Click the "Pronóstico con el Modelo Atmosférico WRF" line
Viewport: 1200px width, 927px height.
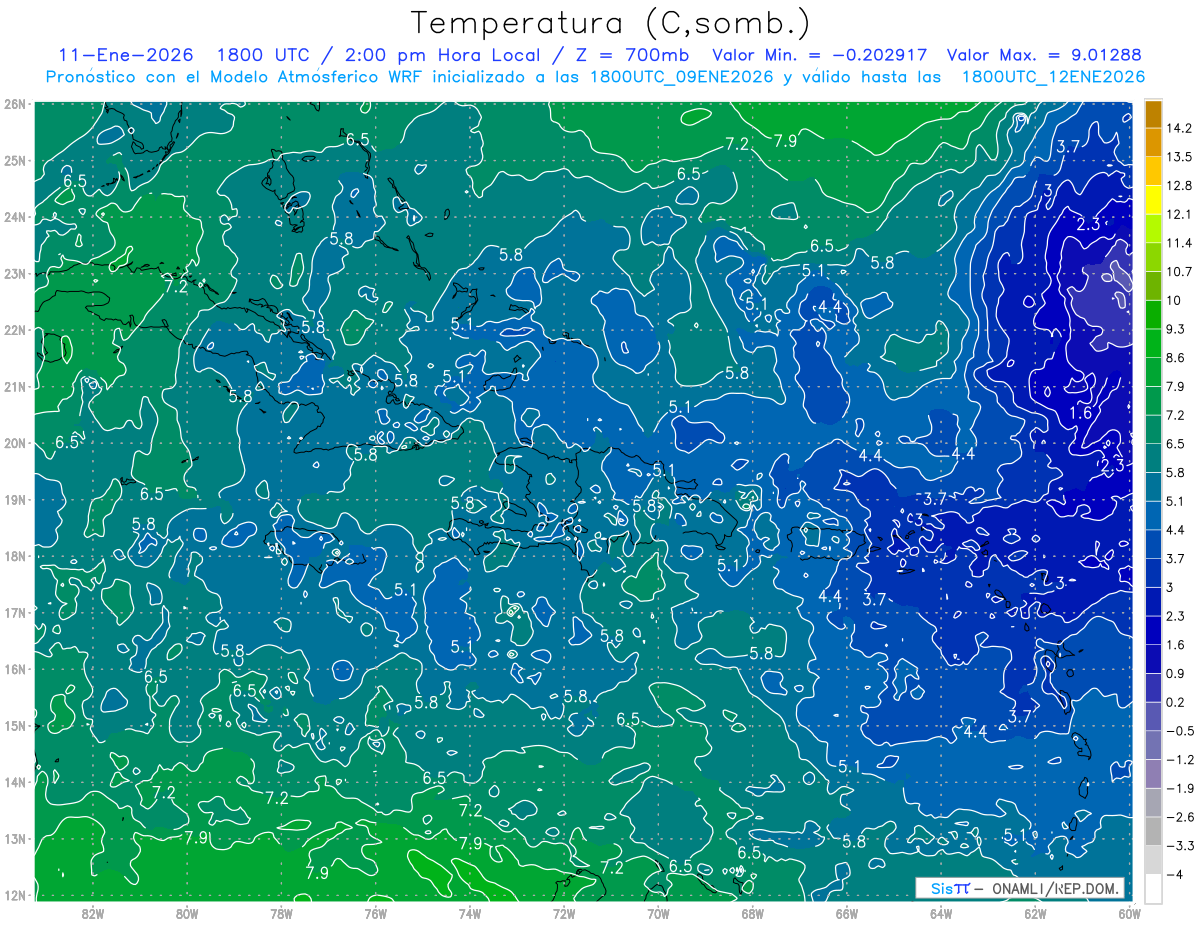(x=595, y=77)
